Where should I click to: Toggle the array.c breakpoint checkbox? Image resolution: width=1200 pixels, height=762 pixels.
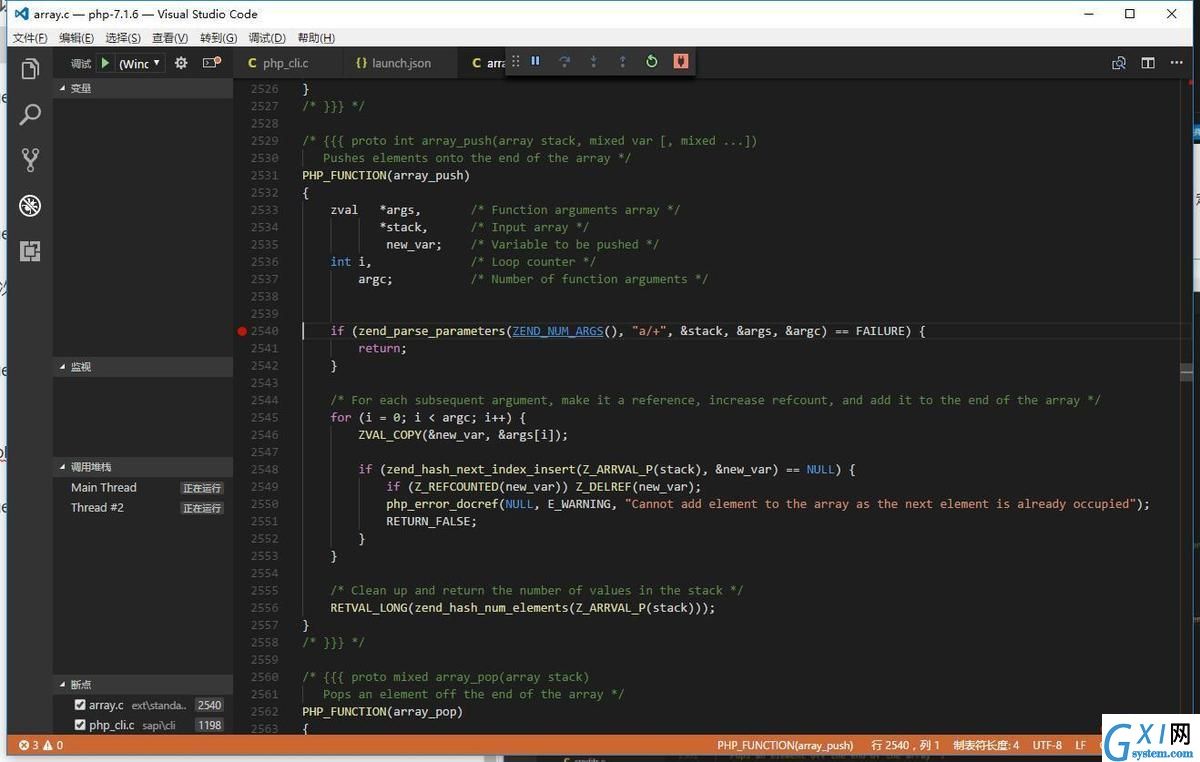(80, 705)
